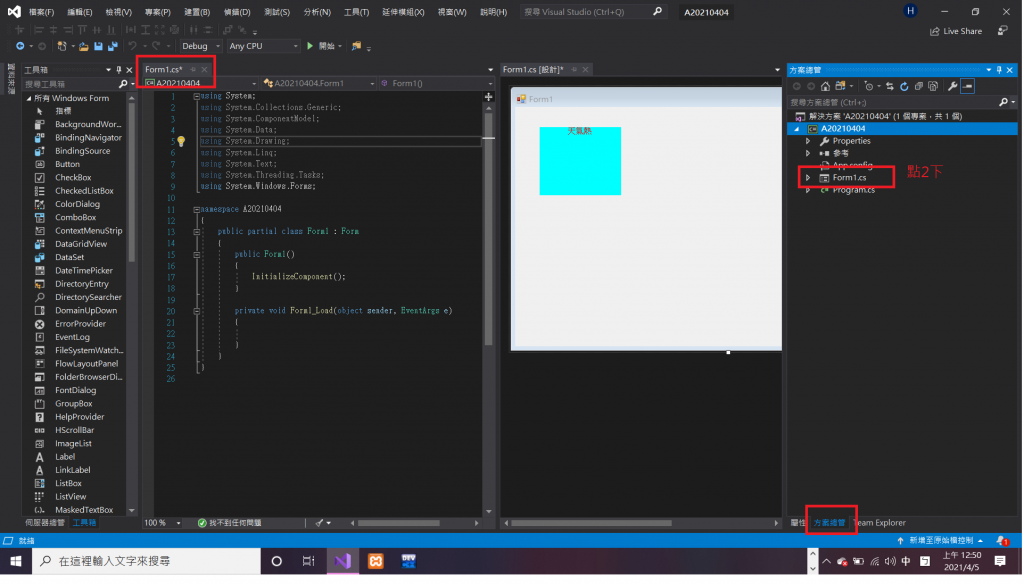Click the XAMPP icon on the taskbar
Screen dimensions: 1024x584
point(376,561)
